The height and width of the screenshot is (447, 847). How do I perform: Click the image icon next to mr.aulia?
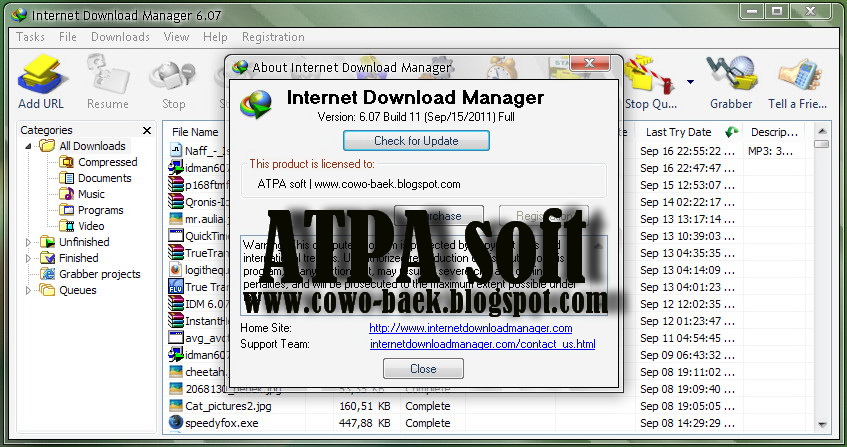176,219
